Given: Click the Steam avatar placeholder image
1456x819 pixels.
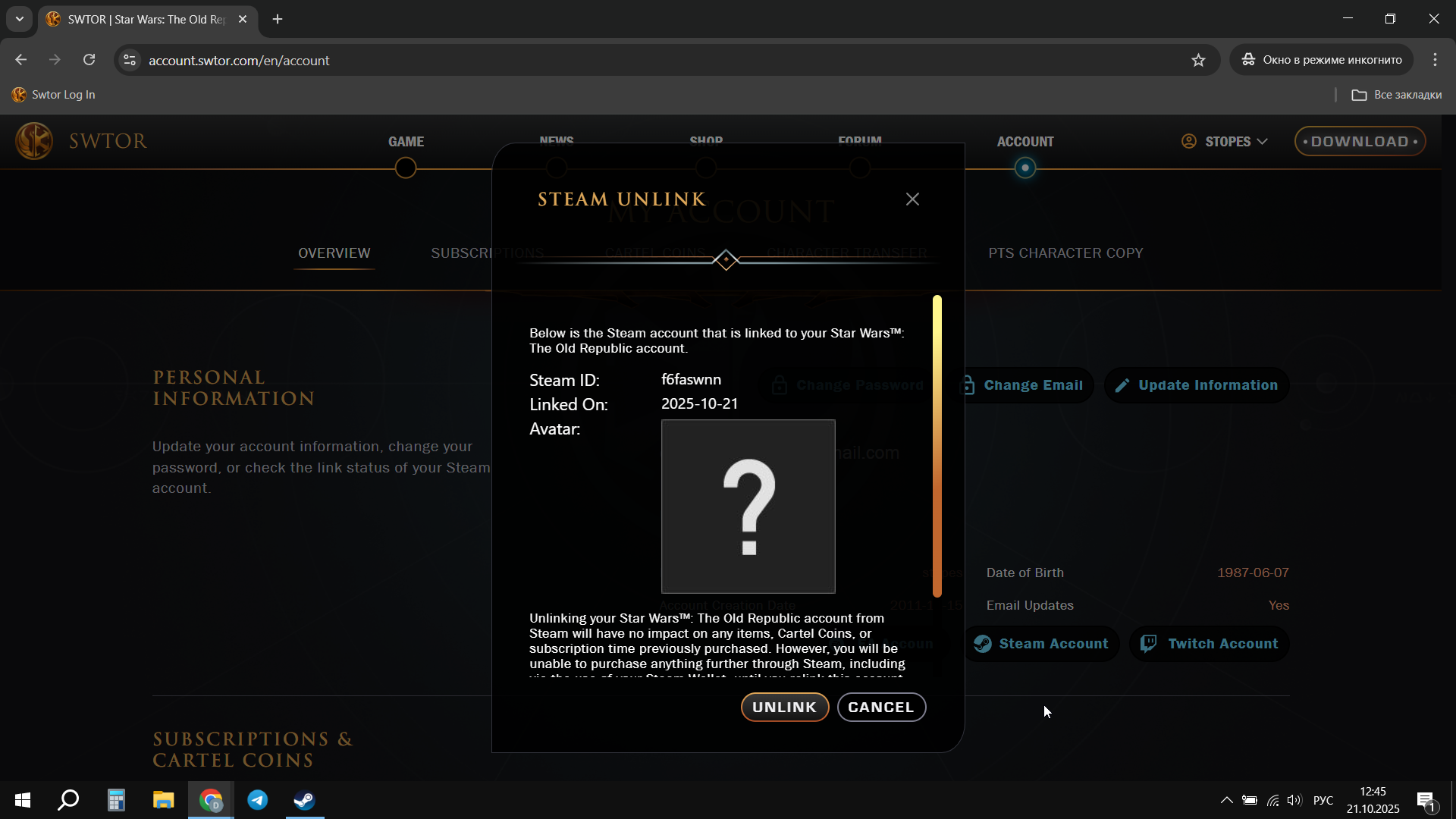Looking at the screenshot, I should [748, 507].
